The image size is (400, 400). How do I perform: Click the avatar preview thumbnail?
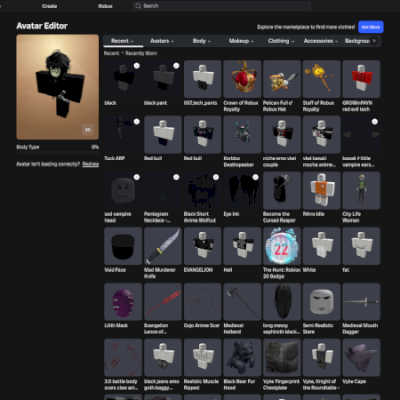click(x=58, y=87)
